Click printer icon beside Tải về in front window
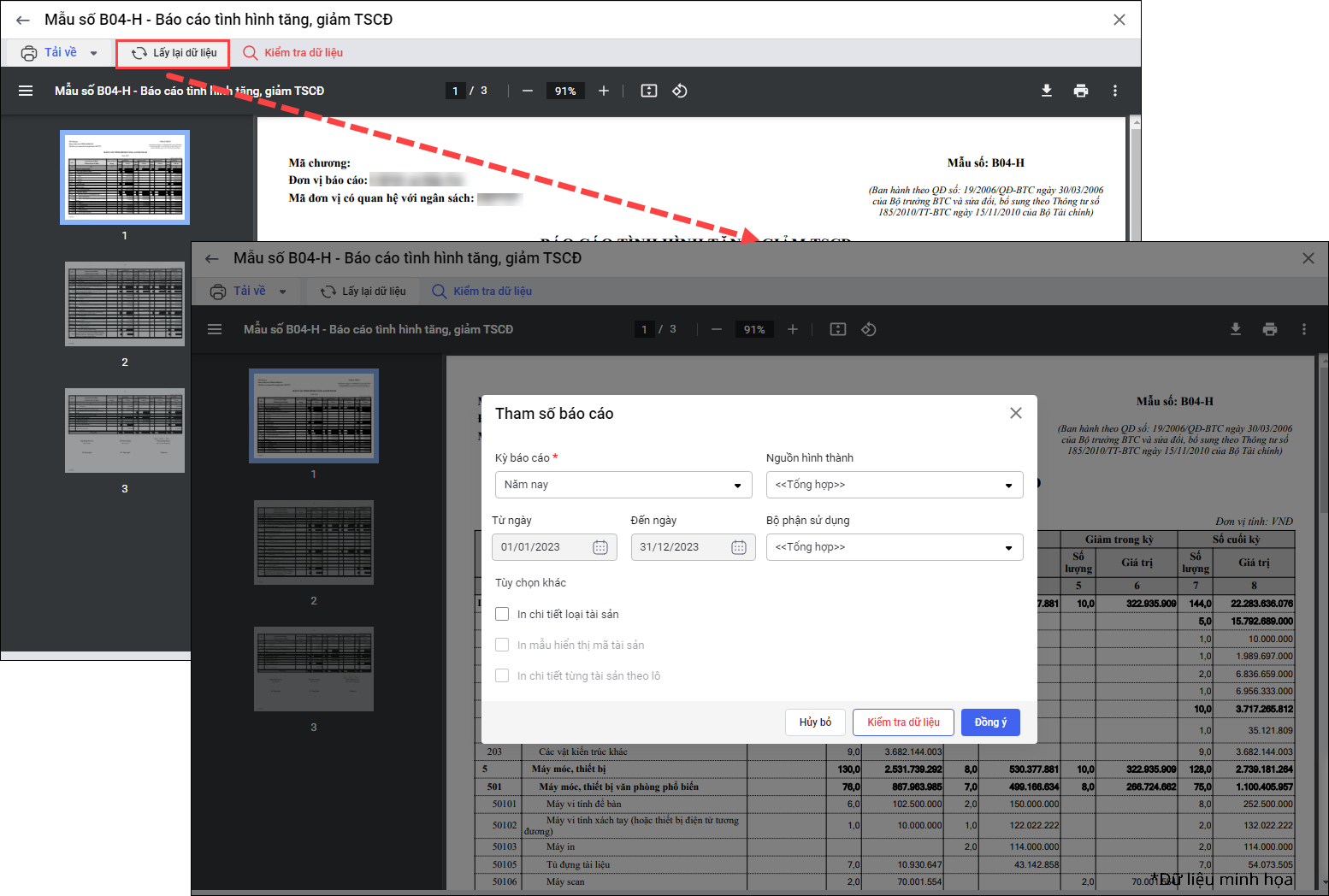The width and height of the screenshot is (1329, 896). (x=218, y=292)
